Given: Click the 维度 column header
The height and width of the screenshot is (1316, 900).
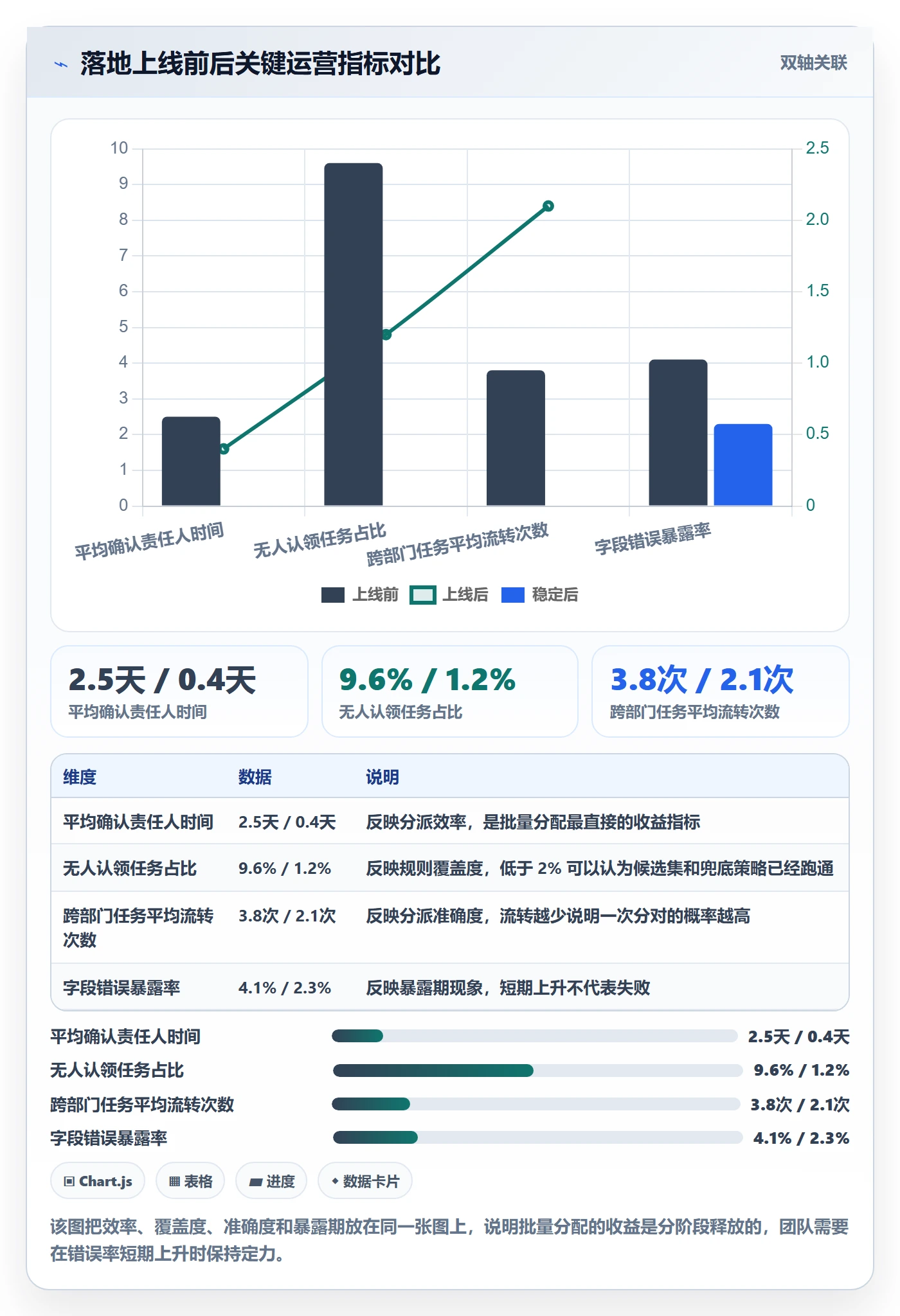Looking at the screenshot, I should pyautogui.click(x=80, y=777).
